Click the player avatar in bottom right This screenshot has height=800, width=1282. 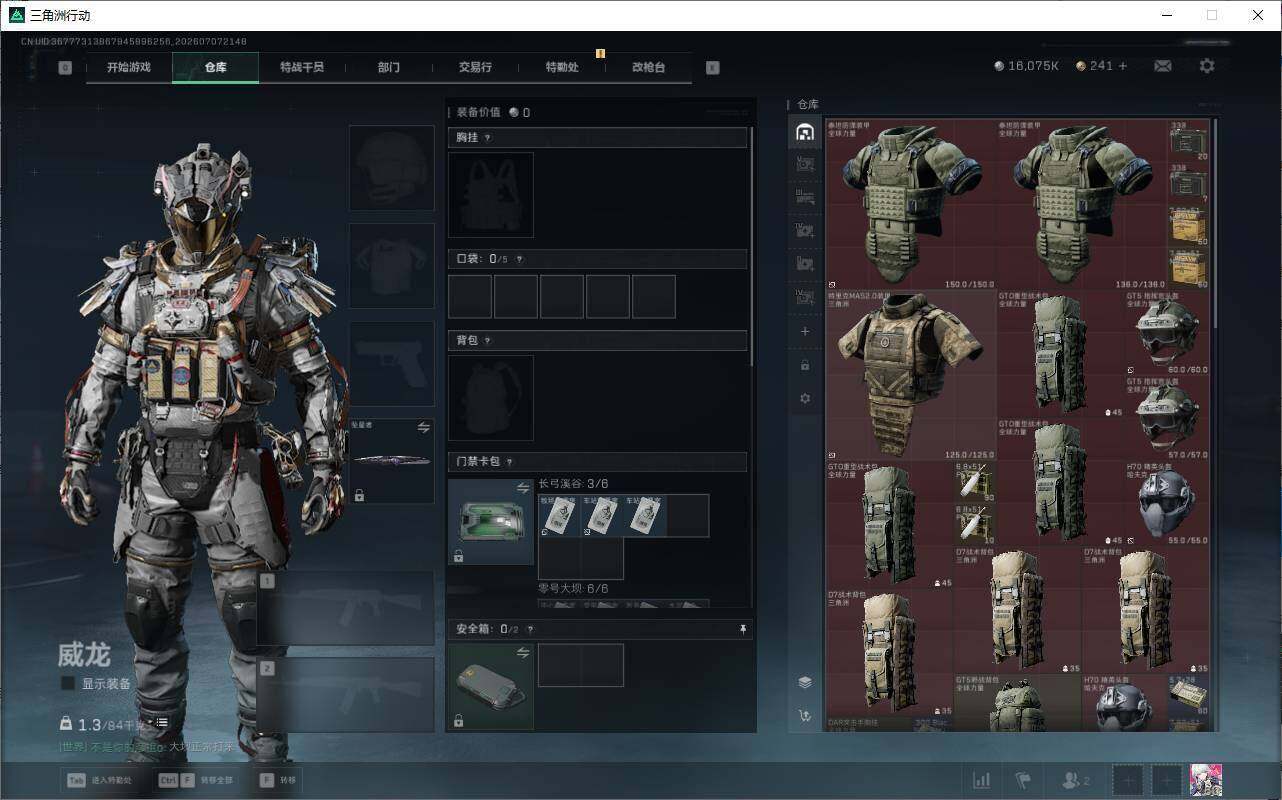[1206, 780]
